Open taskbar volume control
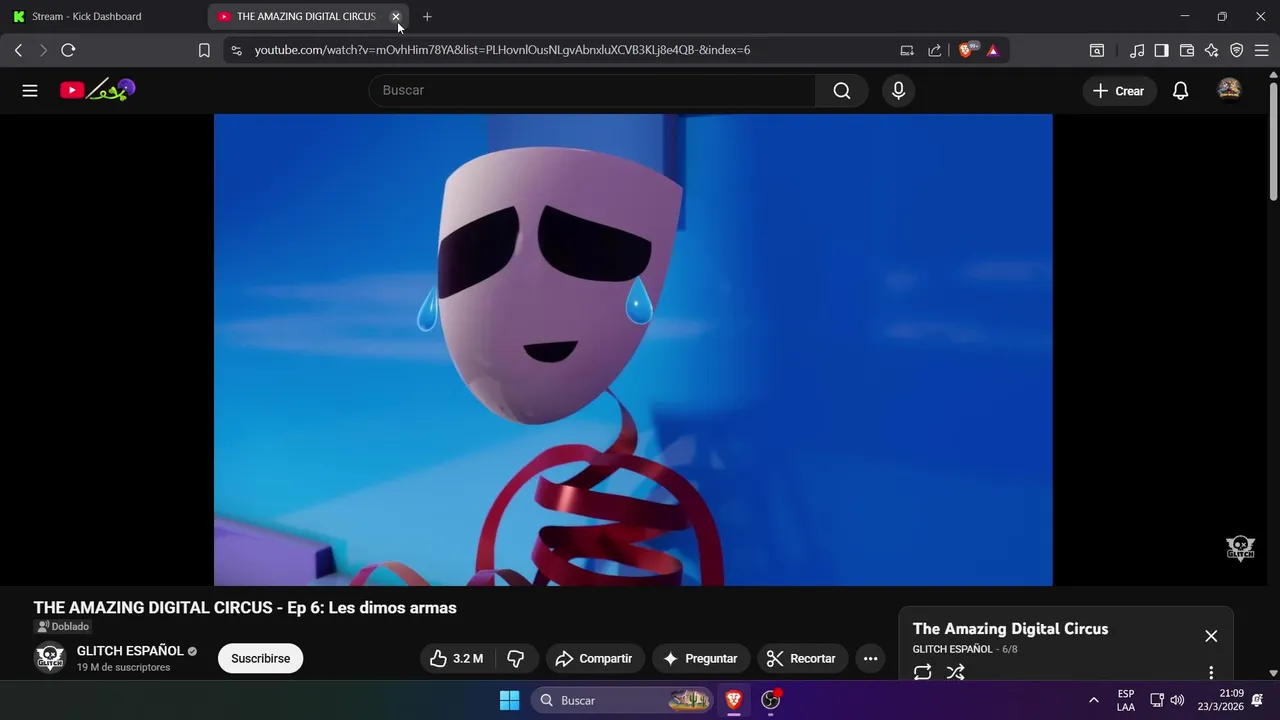This screenshot has height=720, width=1280. [x=1177, y=700]
